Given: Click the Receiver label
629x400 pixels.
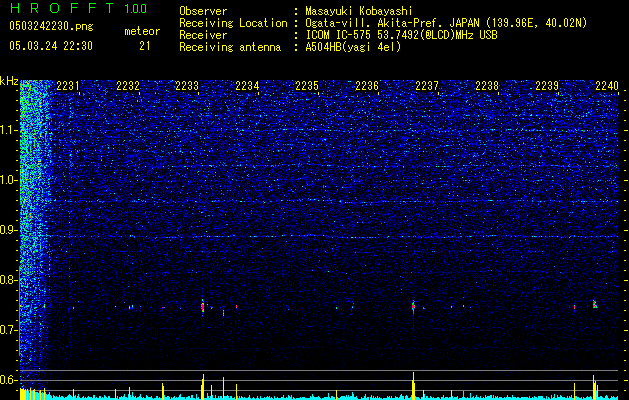Looking at the screenshot, I should tap(203, 35).
